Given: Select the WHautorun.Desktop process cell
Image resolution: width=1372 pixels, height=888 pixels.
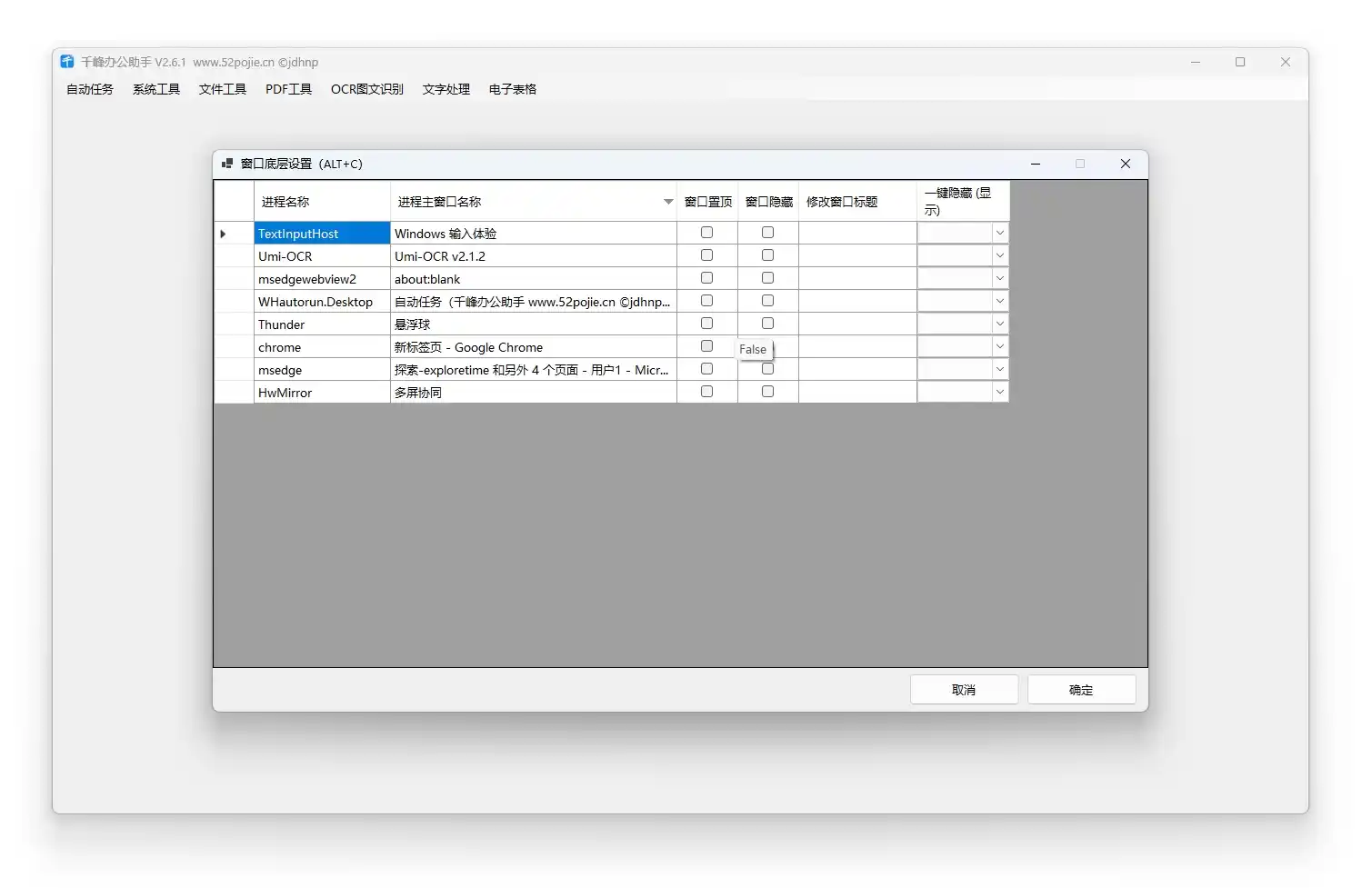Looking at the screenshot, I should click(x=322, y=302).
